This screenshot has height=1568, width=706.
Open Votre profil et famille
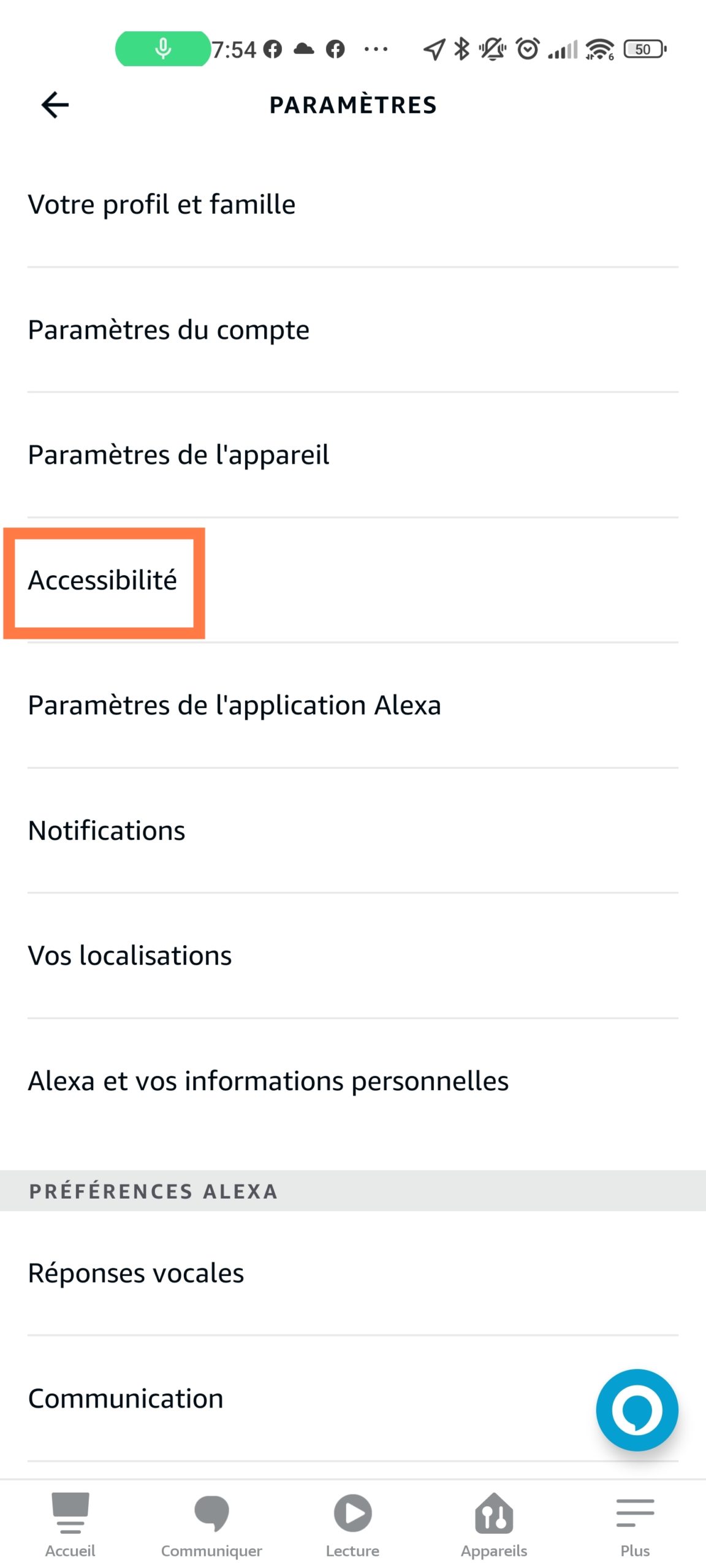pyautogui.click(x=353, y=204)
